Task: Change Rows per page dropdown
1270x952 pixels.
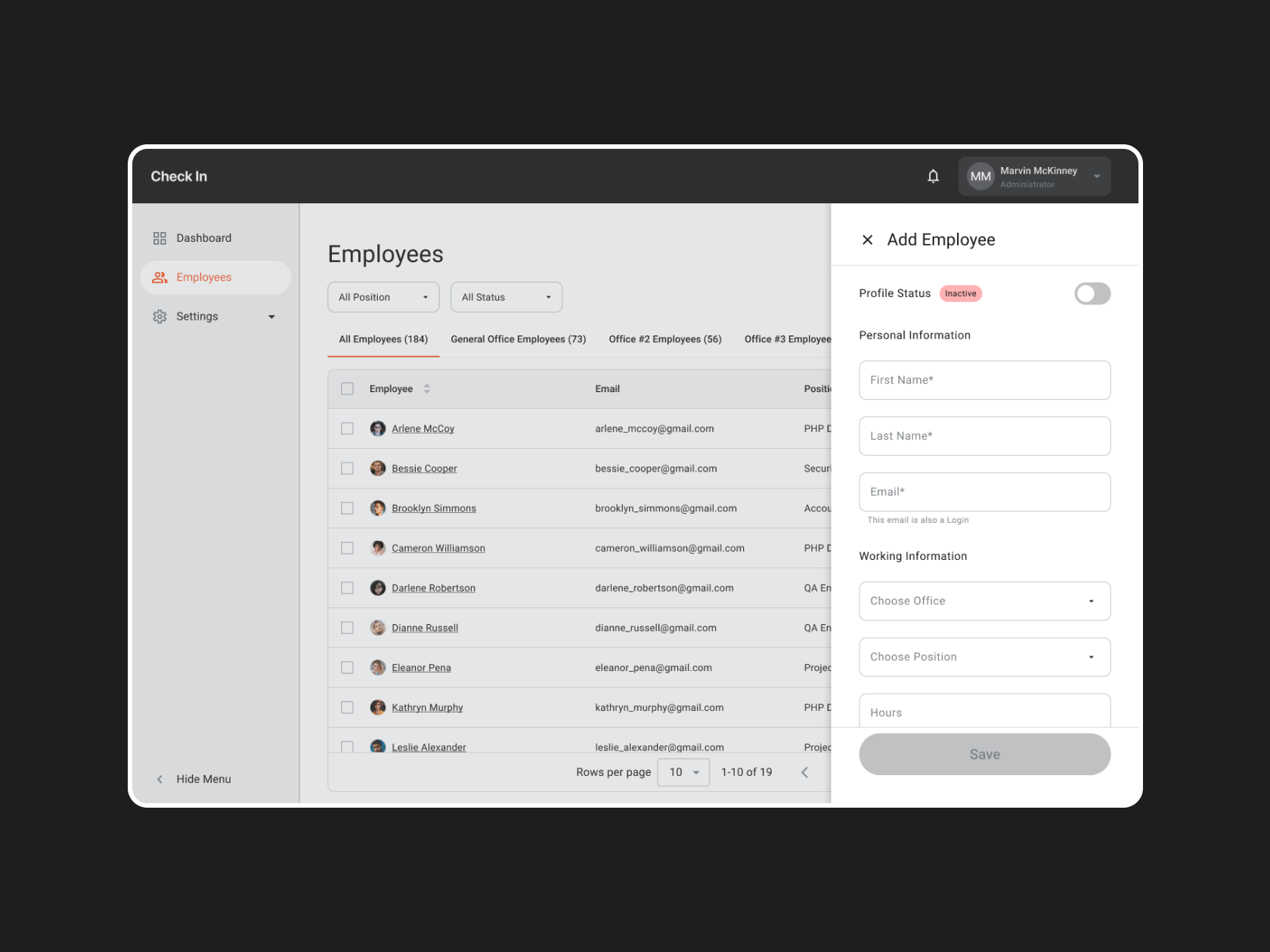Action: (x=683, y=772)
